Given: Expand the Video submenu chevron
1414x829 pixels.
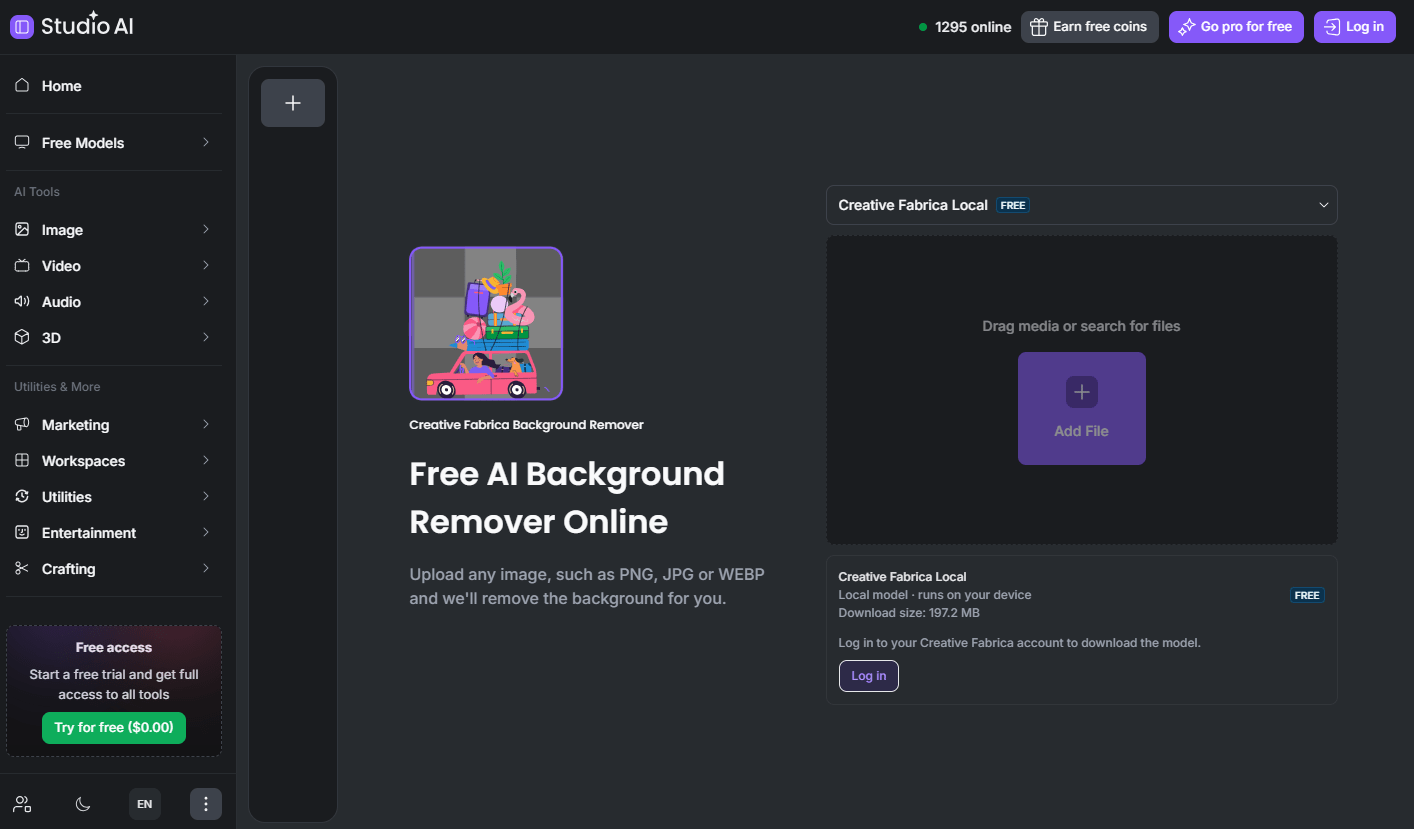Looking at the screenshot, I should point(206,266).
